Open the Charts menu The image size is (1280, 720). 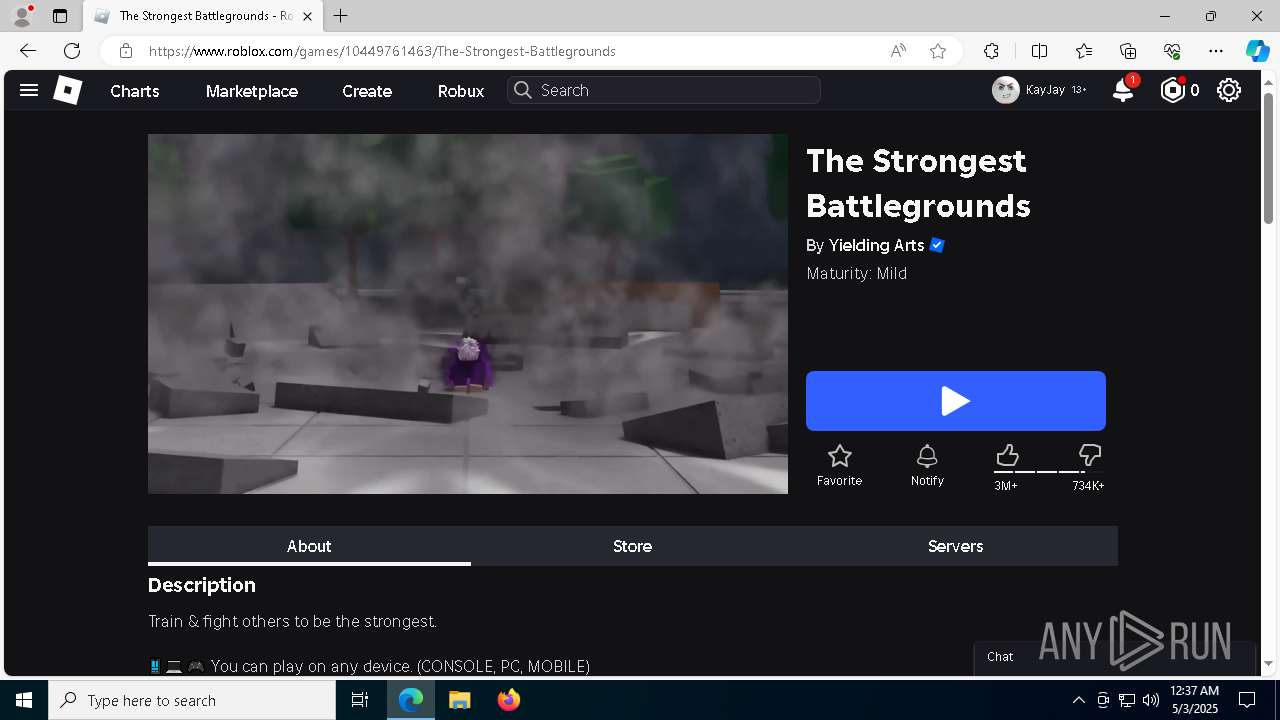[135, 91]
